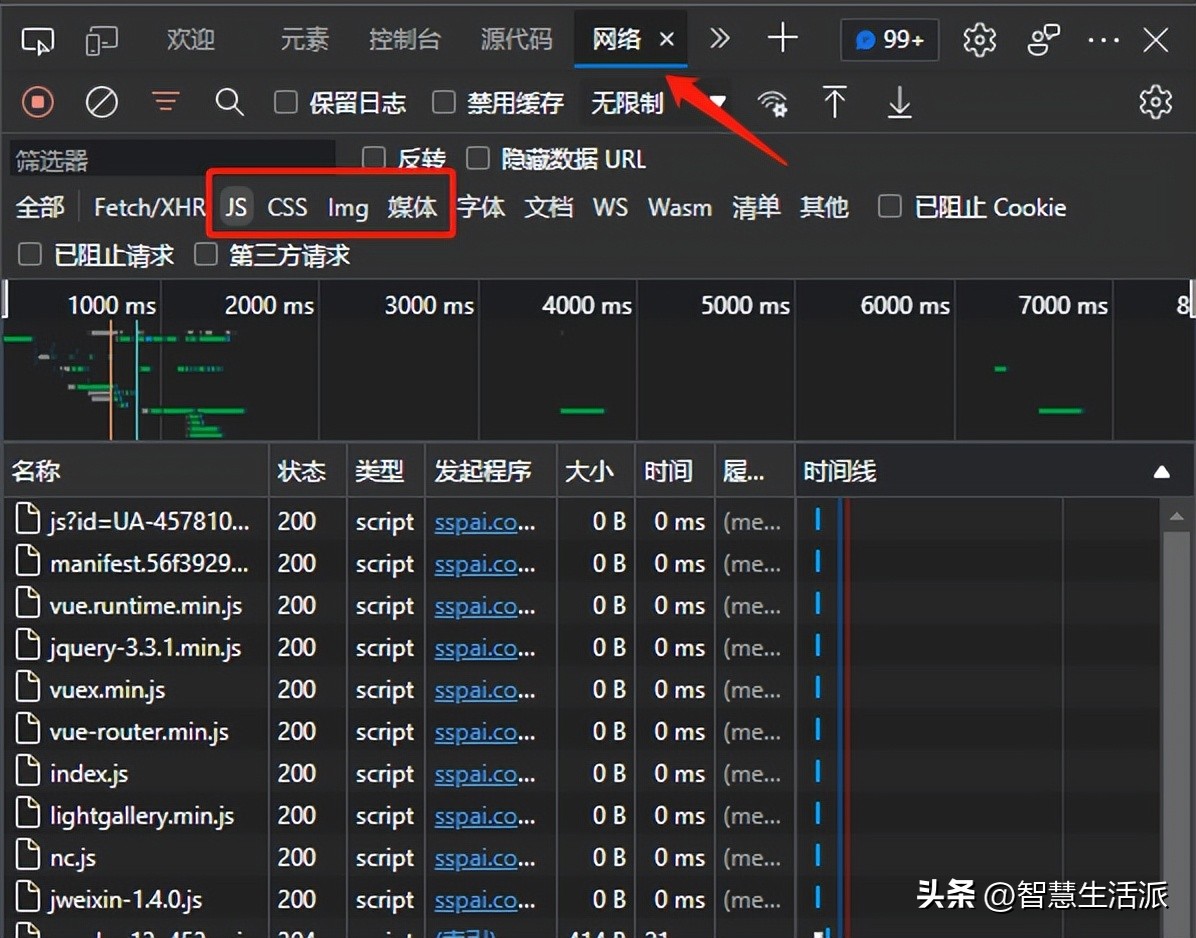Image resolution: width=1196 pixels, height=938 pixels.
Task: Open network conditions settings
Action: point(774,102)
